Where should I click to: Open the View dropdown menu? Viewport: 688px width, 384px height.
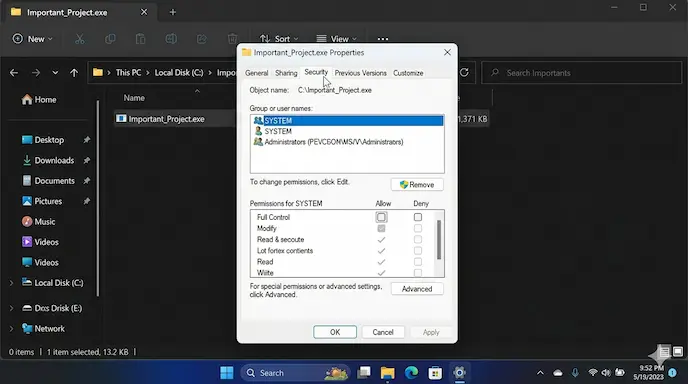337,39
